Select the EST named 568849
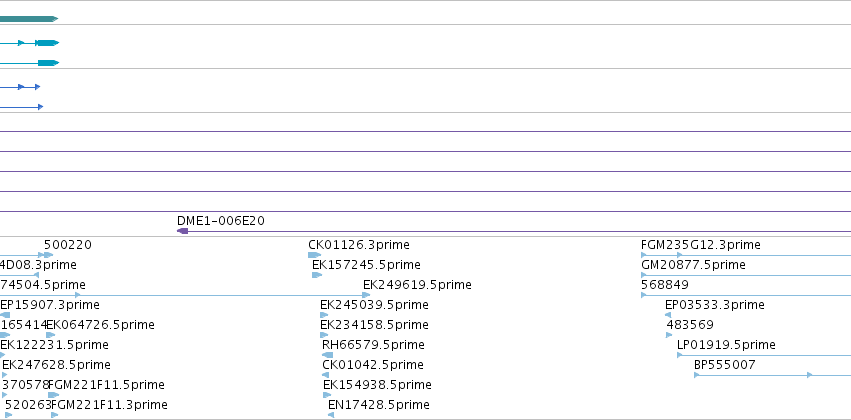Viewport: 851px width, 420px height. pyautogui.click(x=665, y=285)
